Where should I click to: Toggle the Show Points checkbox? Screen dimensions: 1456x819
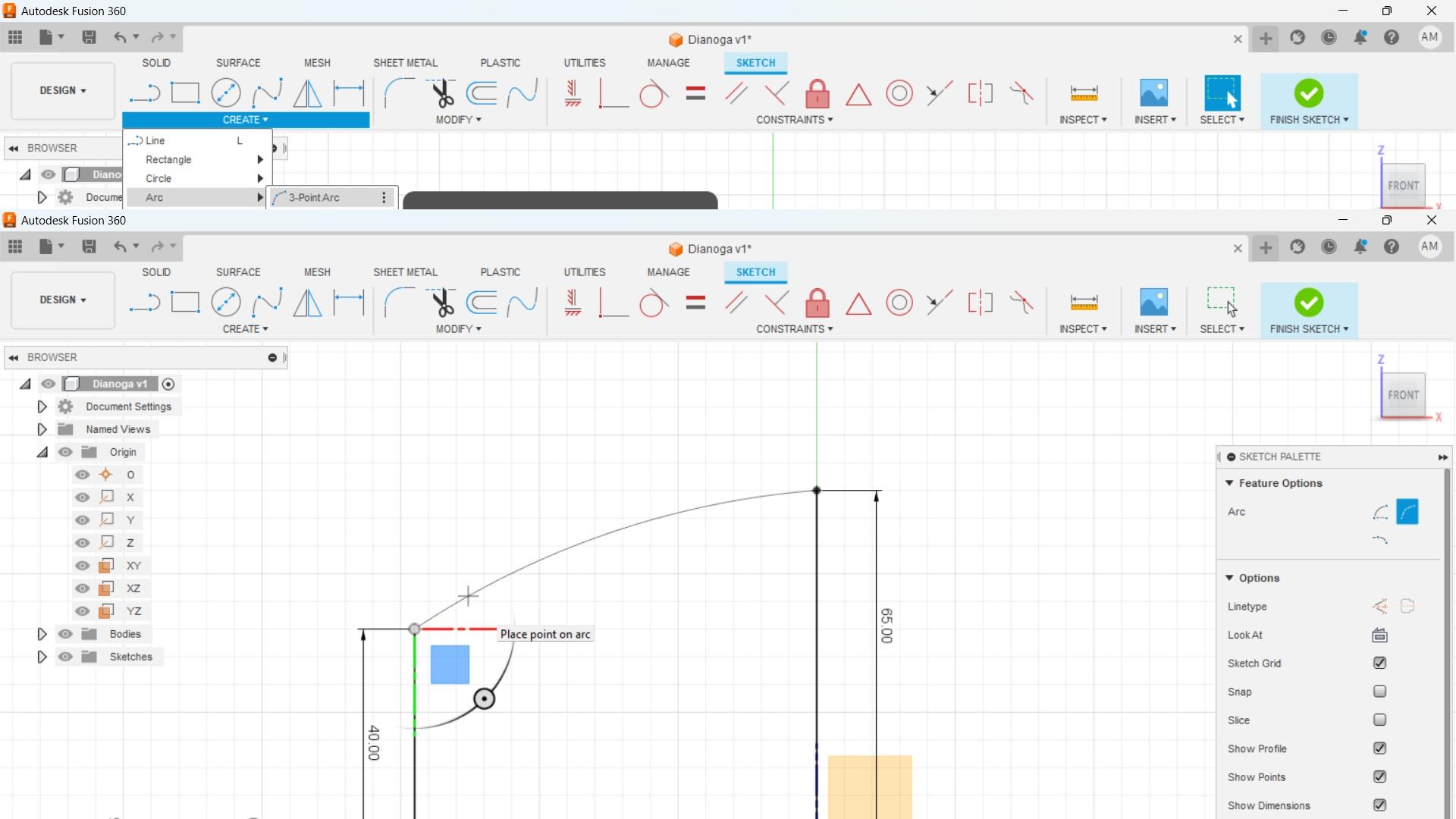[x=1380, y=776]
